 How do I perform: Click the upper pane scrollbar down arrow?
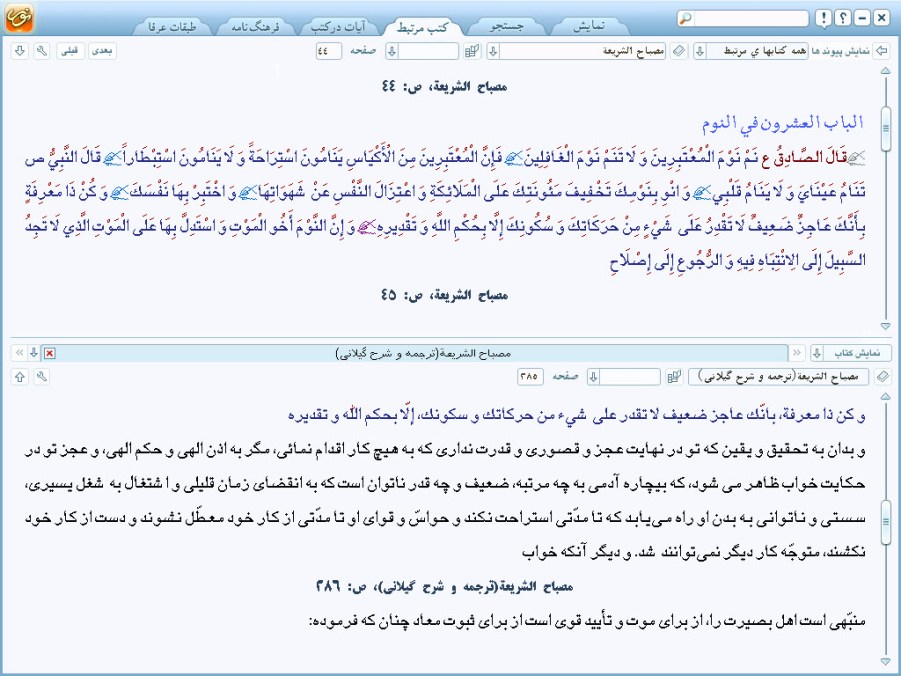coord(885,326)
